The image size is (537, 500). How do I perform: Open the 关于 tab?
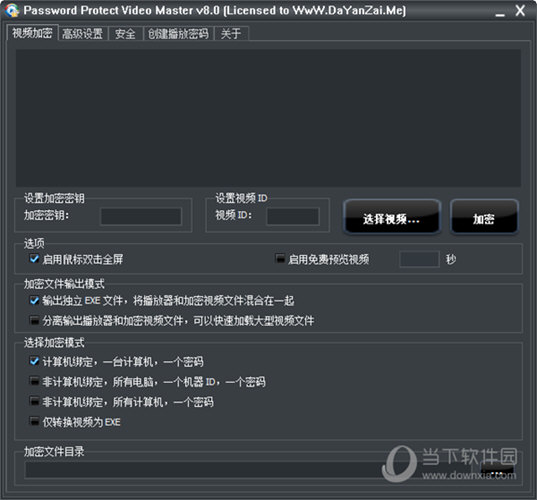coord(230,34)
